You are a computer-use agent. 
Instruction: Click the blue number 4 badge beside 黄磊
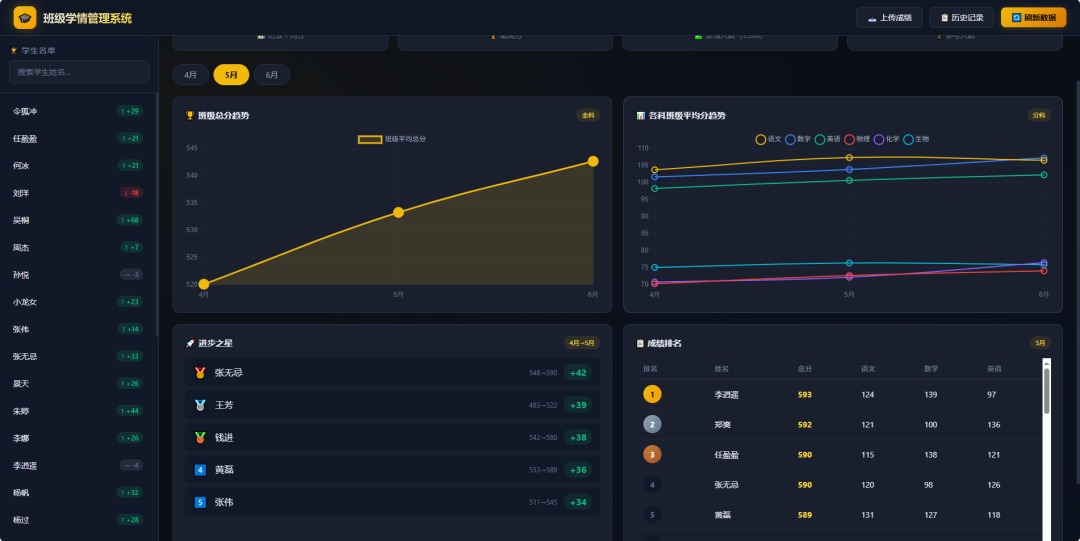(200, 470)
